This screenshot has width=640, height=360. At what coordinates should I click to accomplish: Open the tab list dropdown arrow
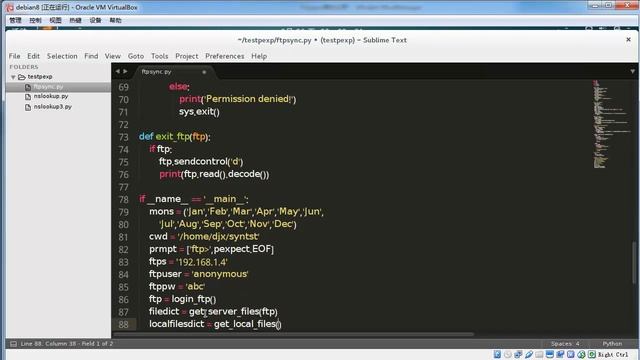[632, 71]
